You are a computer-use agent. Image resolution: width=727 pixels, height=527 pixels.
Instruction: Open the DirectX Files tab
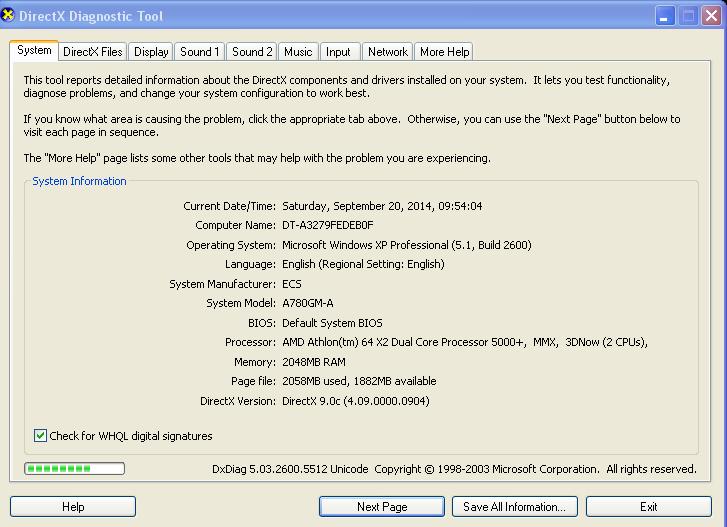pyautogui.click(x=93, y=52)
